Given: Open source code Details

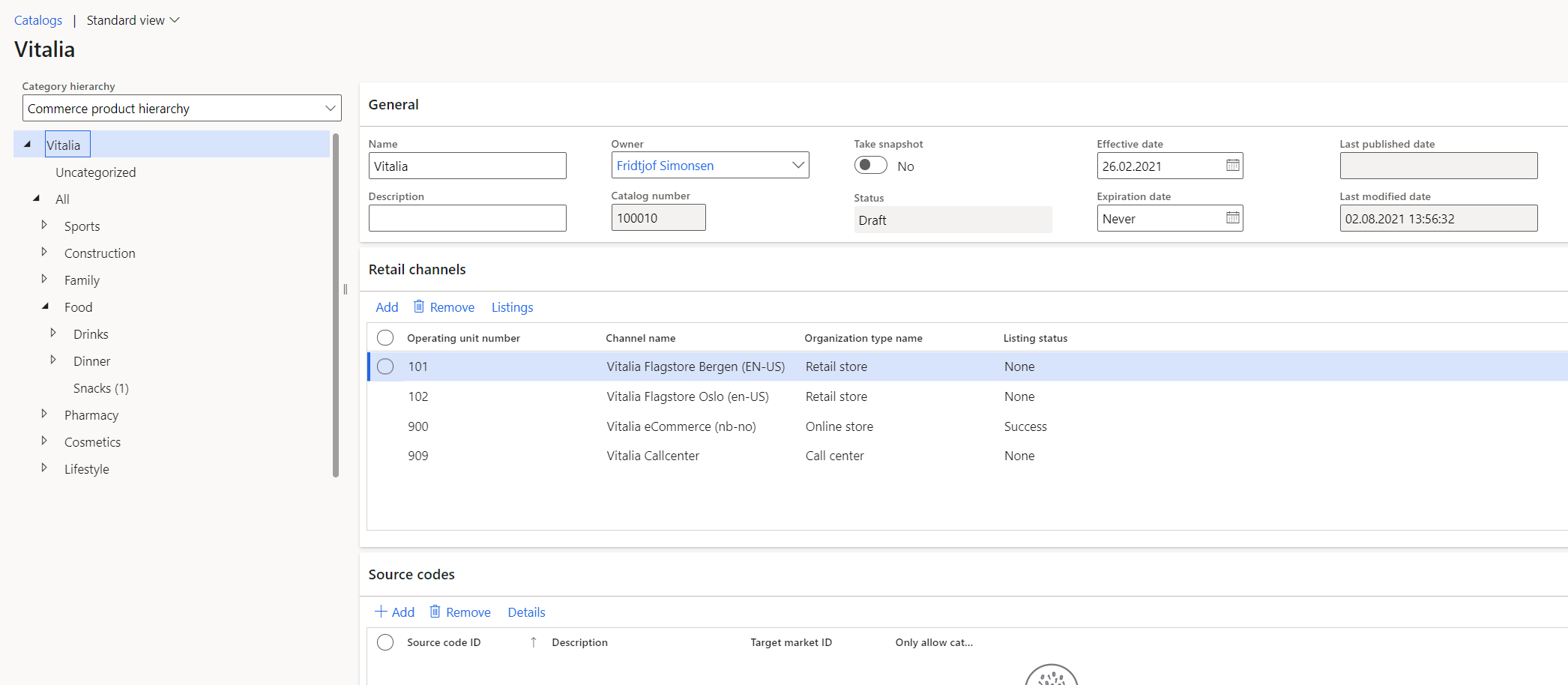Looking at the screenshot, I should pyautogui.click(x=527, y=612).
